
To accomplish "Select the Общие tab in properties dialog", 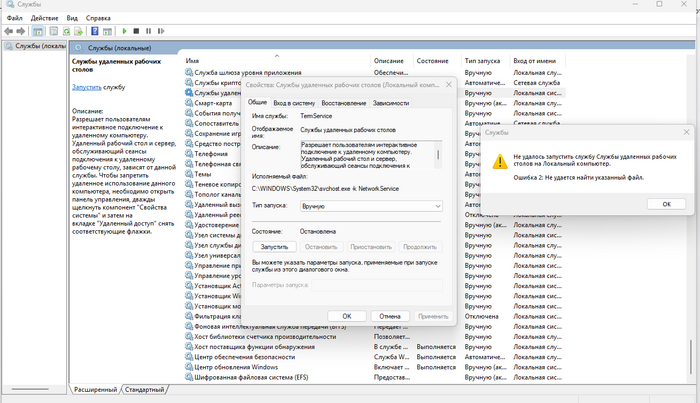I will coord(258,102).
